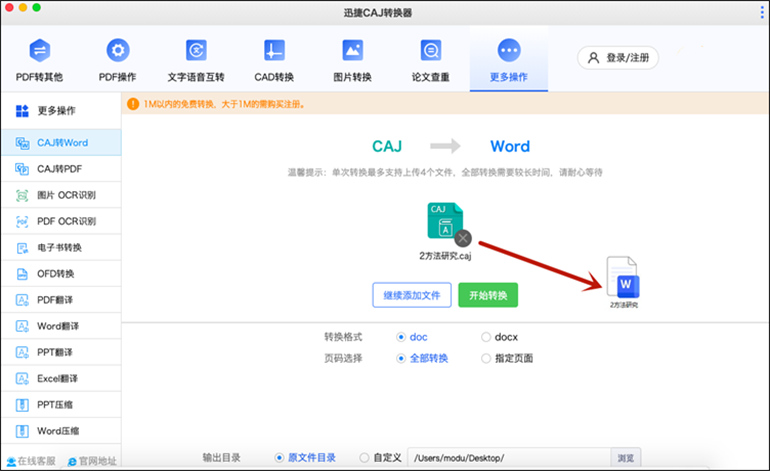The width and height of the screenshot is (770, 471).
Task: Open the PDF转其他 toolbar icon
Action: click(x=40, y=50)
